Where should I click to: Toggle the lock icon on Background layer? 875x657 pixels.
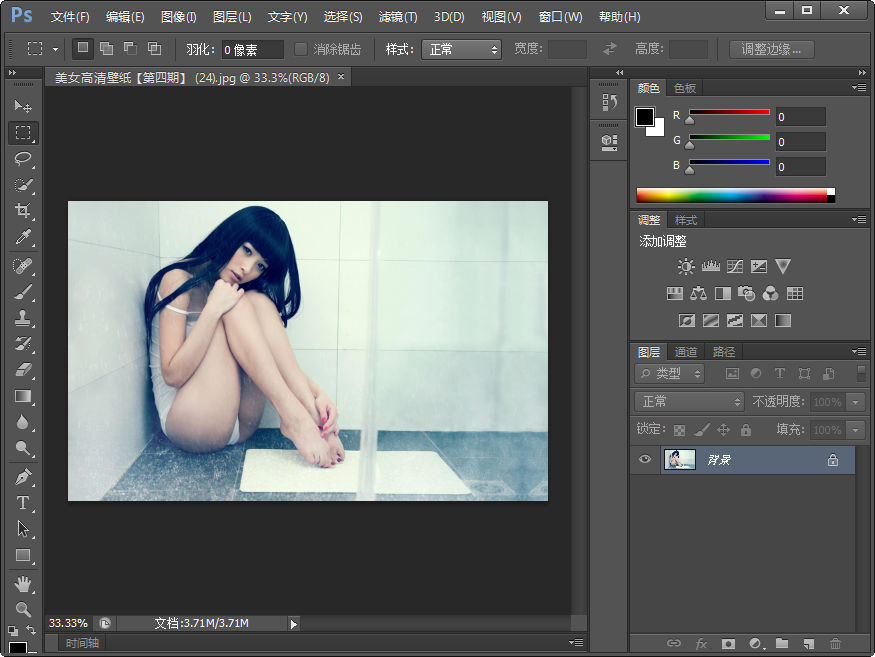(836, 459)
